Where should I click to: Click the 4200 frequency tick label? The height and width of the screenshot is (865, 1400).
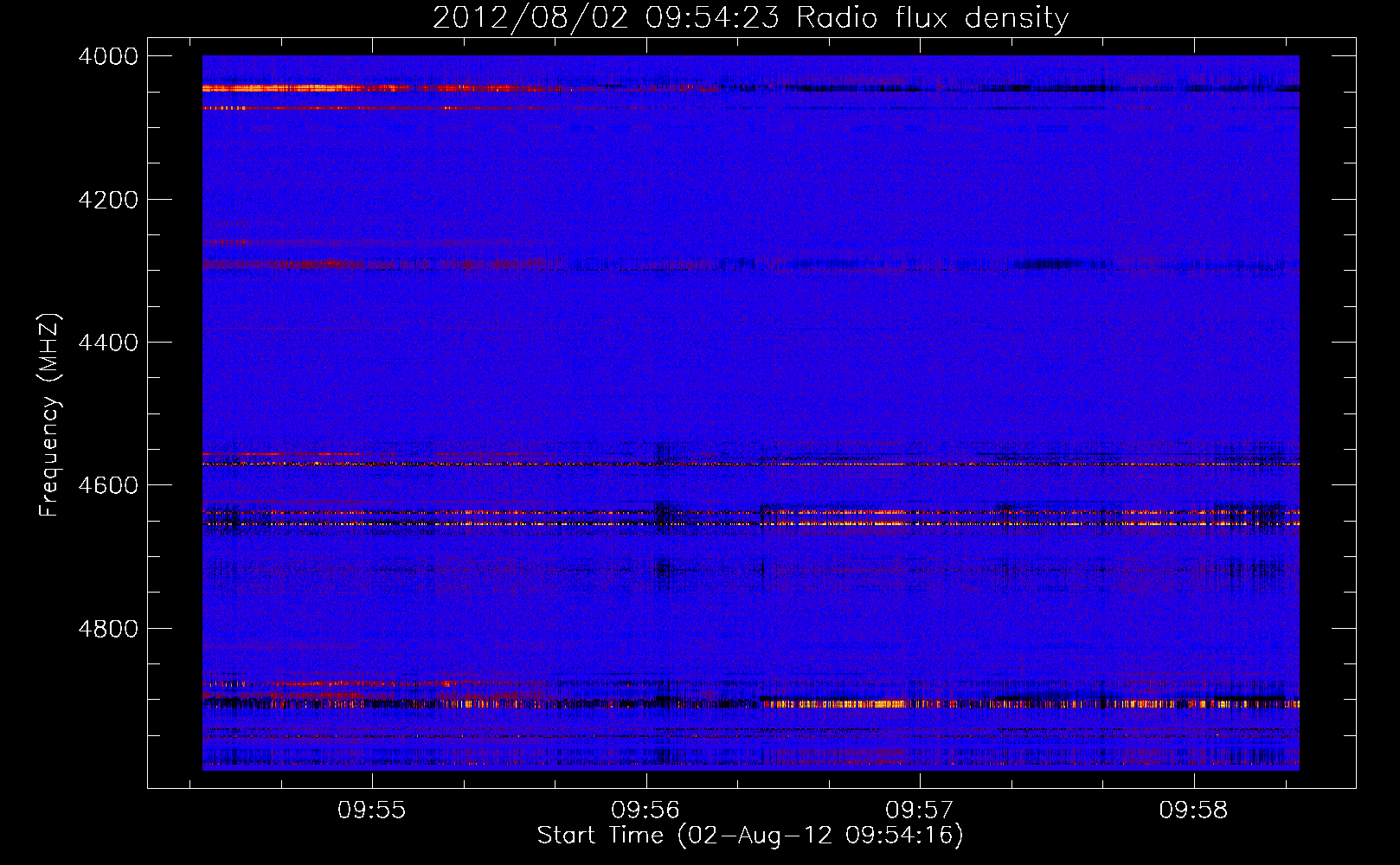[x=108, y=200]
